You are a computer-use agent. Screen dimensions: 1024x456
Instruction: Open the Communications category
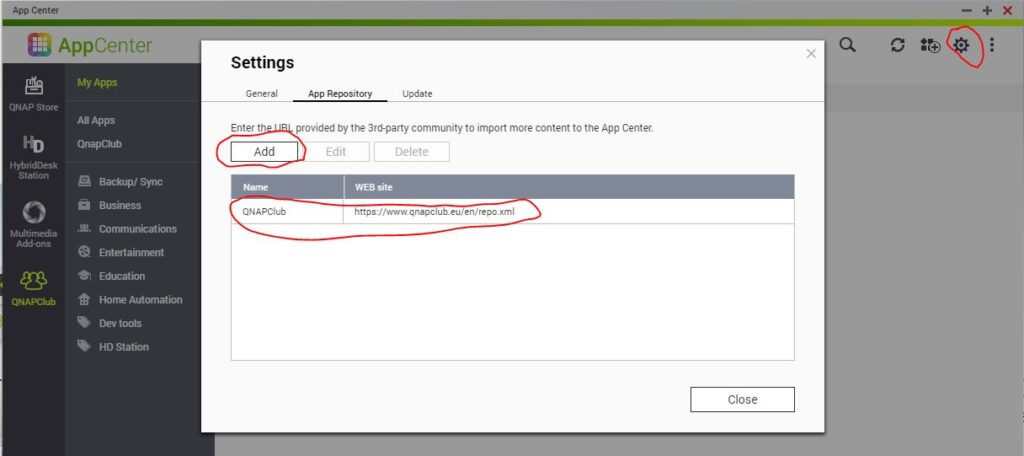click(x=138, y=229)
